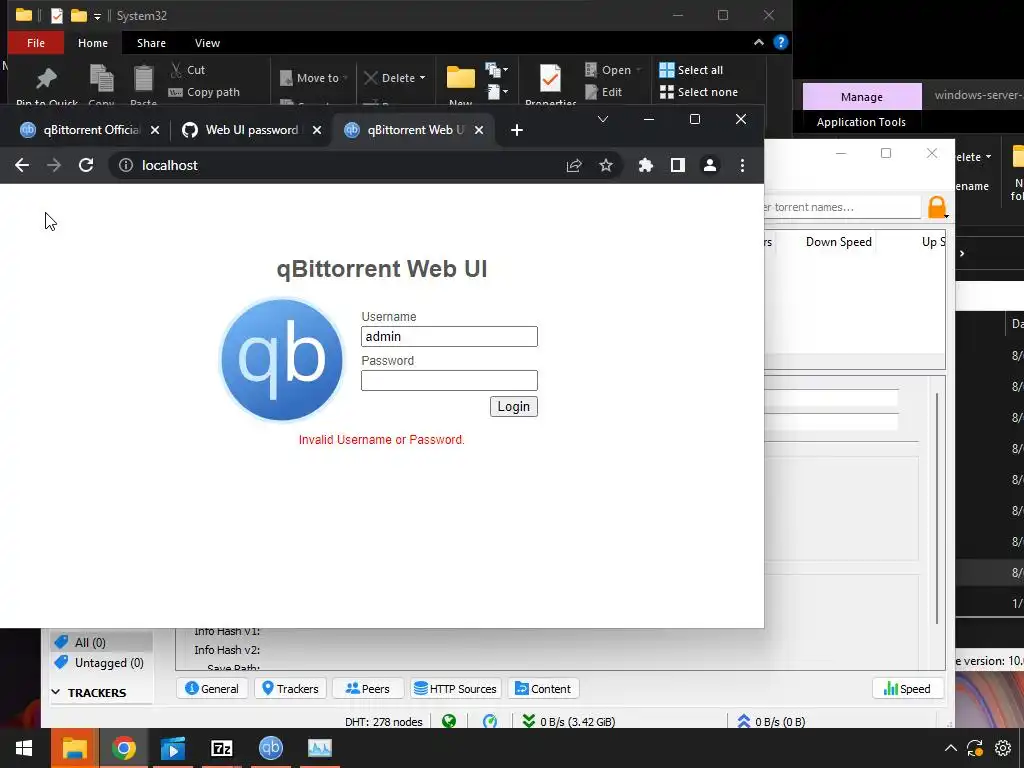The height and width of the screenshot is (768, 1024).
Task: View site information for localhost
Action: point(125,165)
